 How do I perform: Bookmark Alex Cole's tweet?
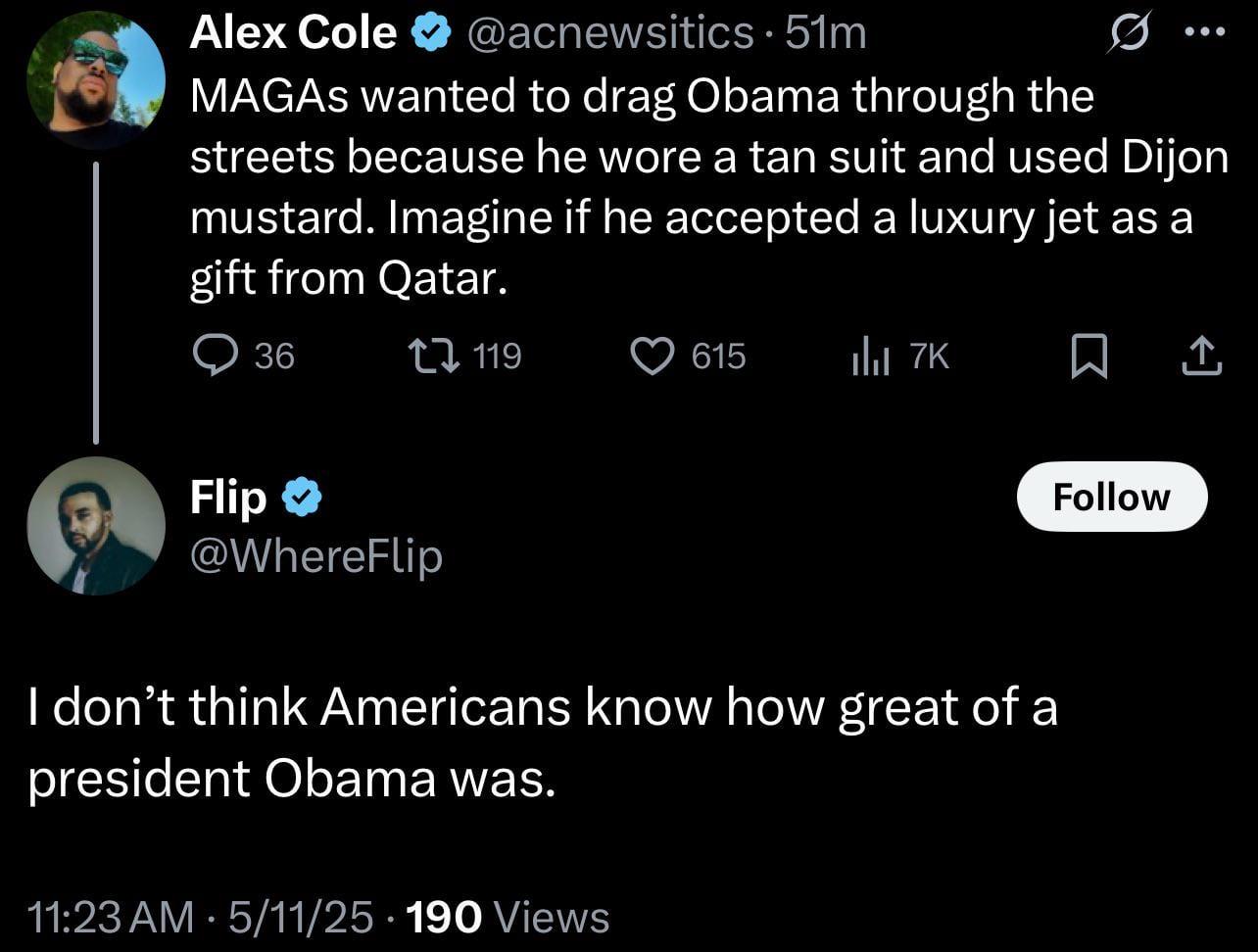[1089, 357]
